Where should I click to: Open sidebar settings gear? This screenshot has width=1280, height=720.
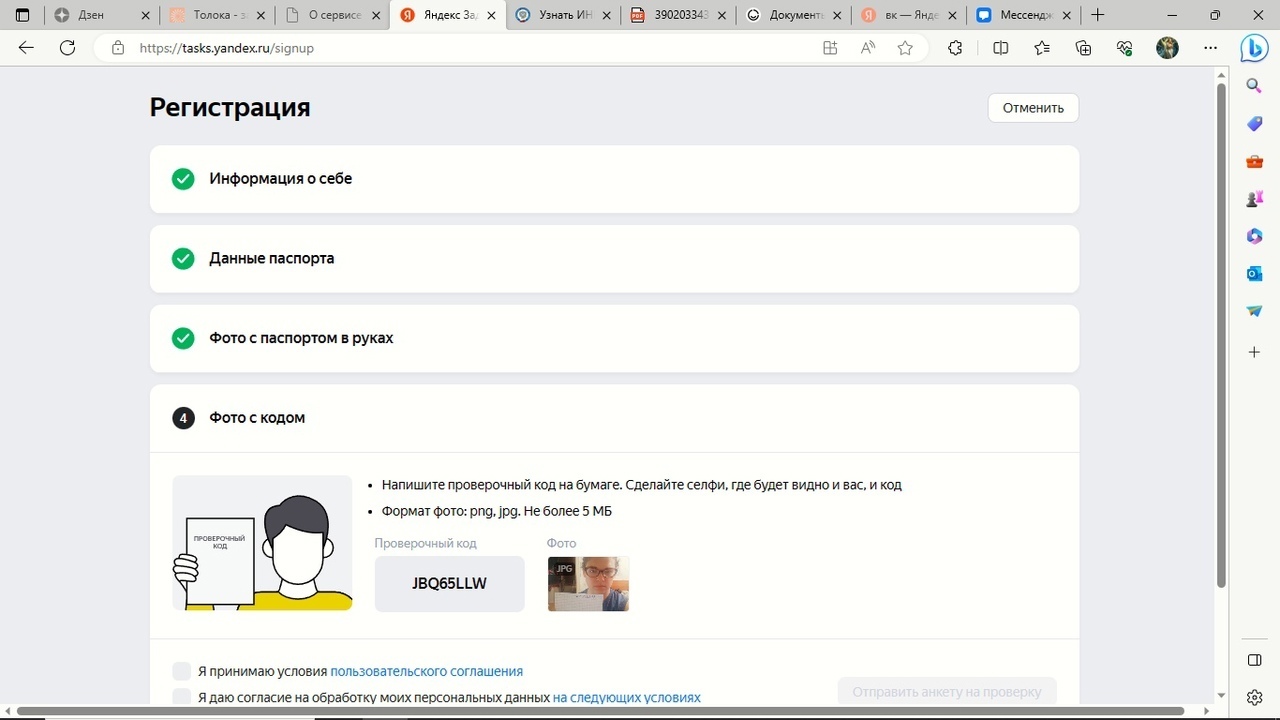pos(1254,697)
